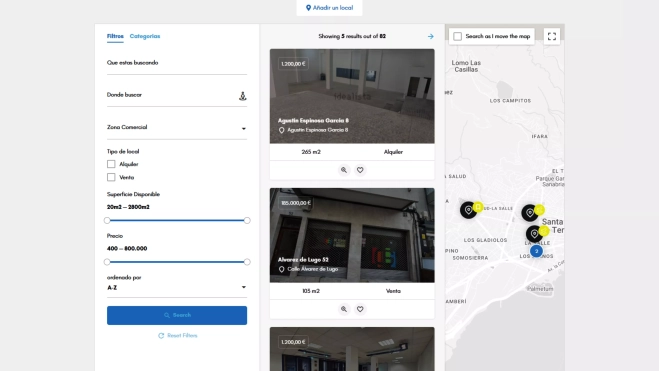Click the Precio slider minimum handle
The image size is (659, 371).
pos(107,262)
